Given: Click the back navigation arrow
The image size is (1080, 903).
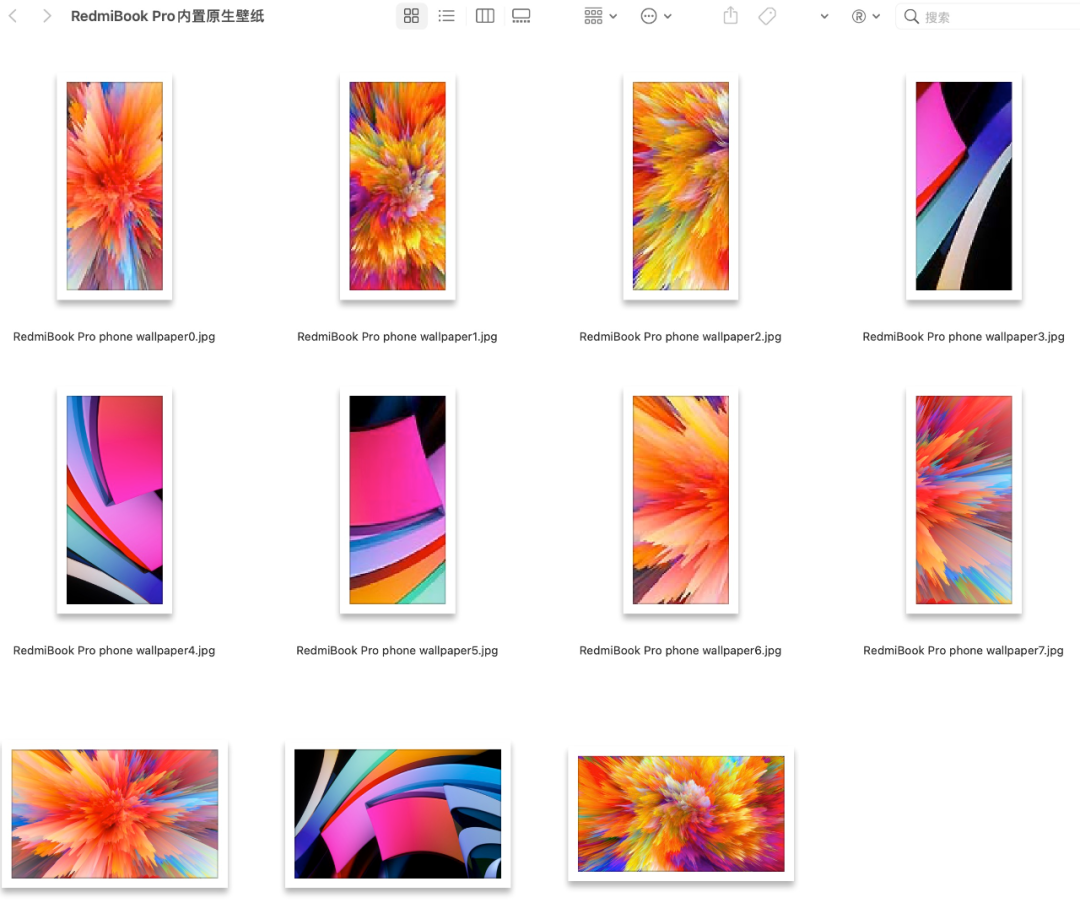Looking at the screenshot, I should (12, 15).
